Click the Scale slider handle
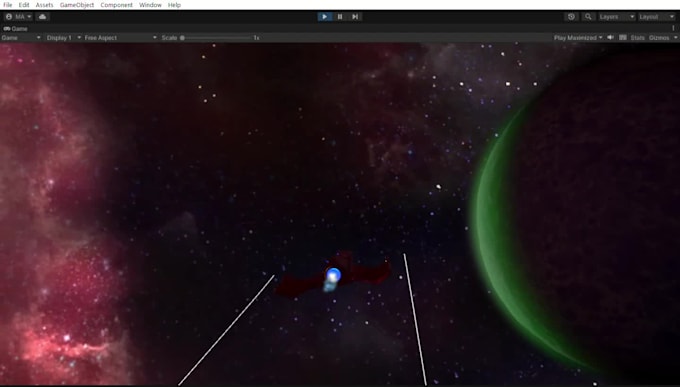The image size is (680, 387). point(183,38)
